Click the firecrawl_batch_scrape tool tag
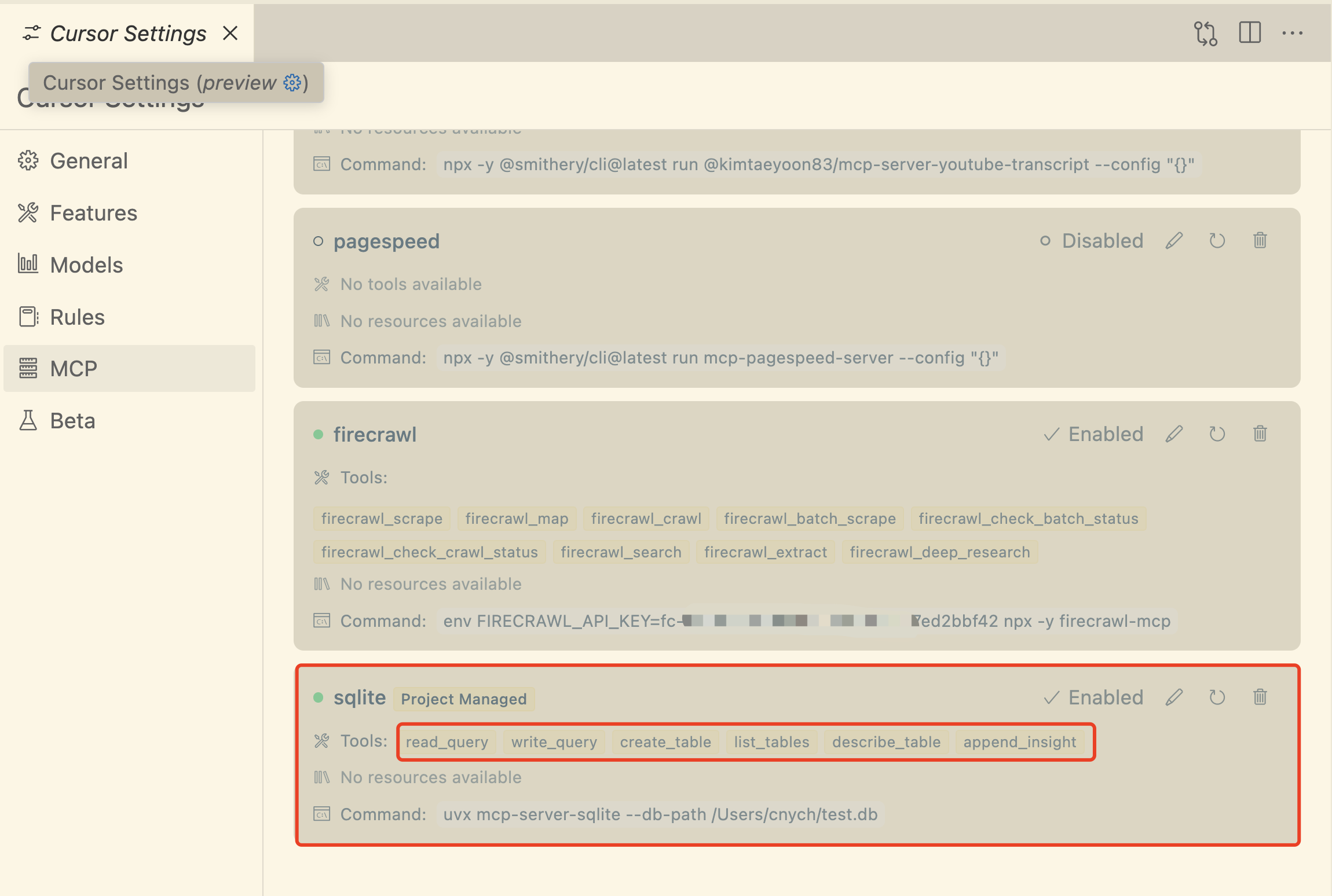 point(810,519)
